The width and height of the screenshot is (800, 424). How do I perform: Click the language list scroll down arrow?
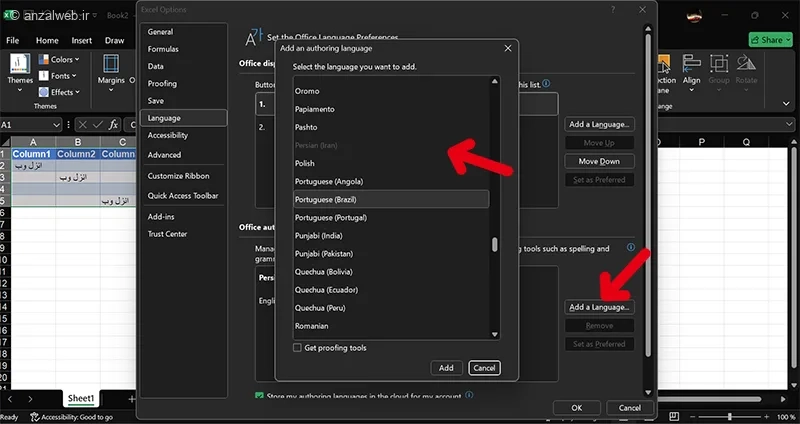point(494,335)
